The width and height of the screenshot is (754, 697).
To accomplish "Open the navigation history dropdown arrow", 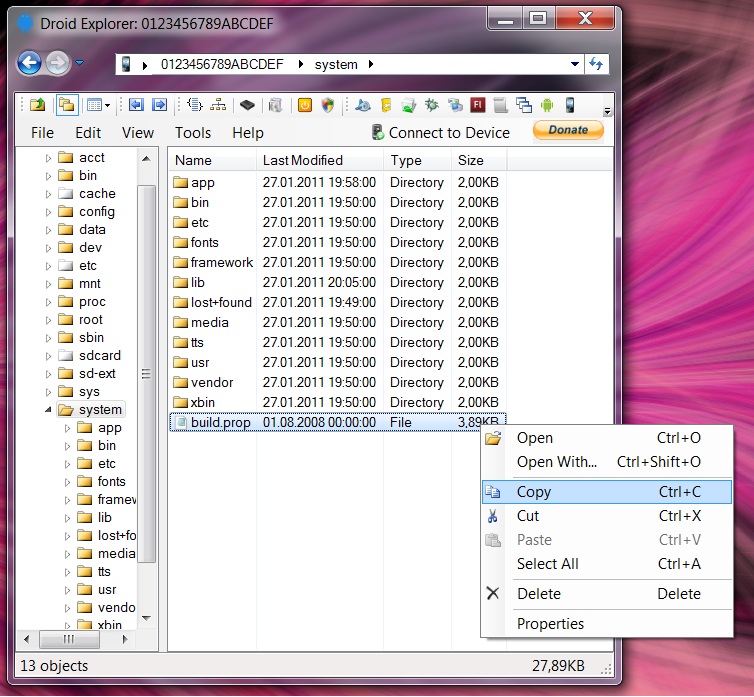I will pyautogui.click(x=79, y=63).
